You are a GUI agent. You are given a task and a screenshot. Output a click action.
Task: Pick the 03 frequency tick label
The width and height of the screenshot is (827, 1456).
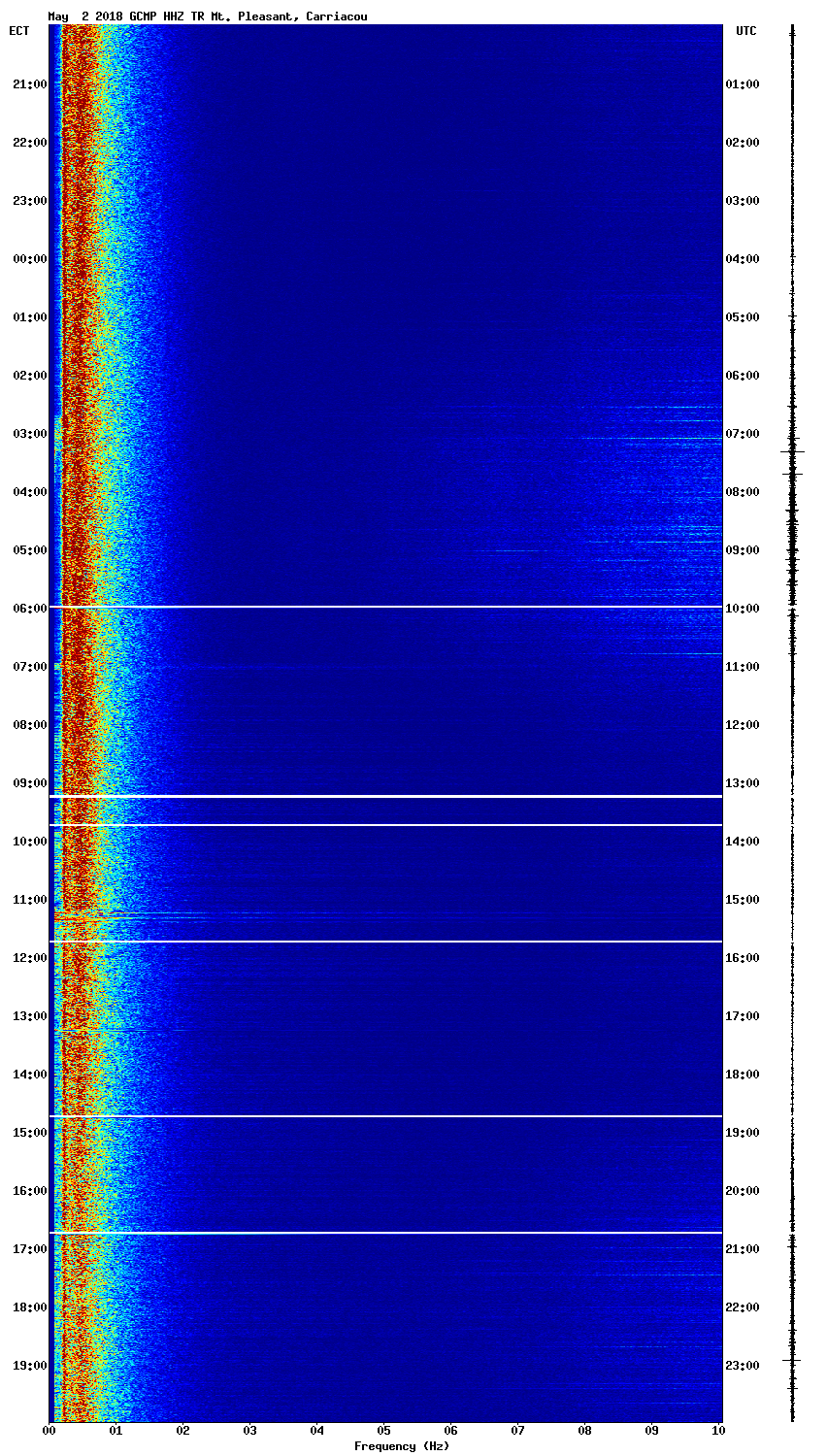[249, 1431]
